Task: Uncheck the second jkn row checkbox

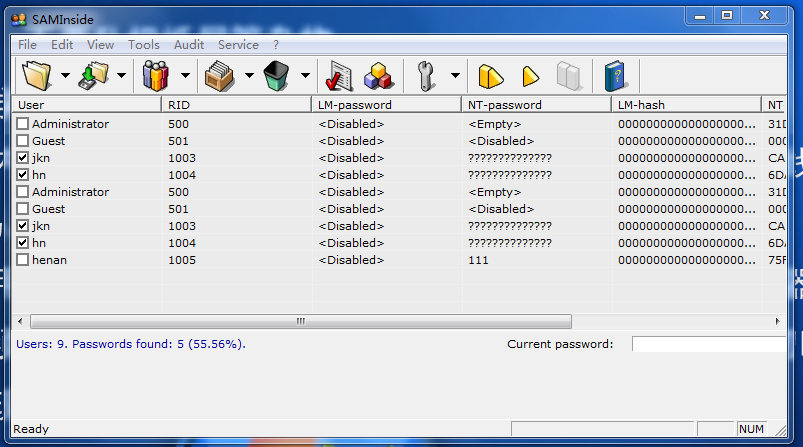Action: tap(23, 226)
